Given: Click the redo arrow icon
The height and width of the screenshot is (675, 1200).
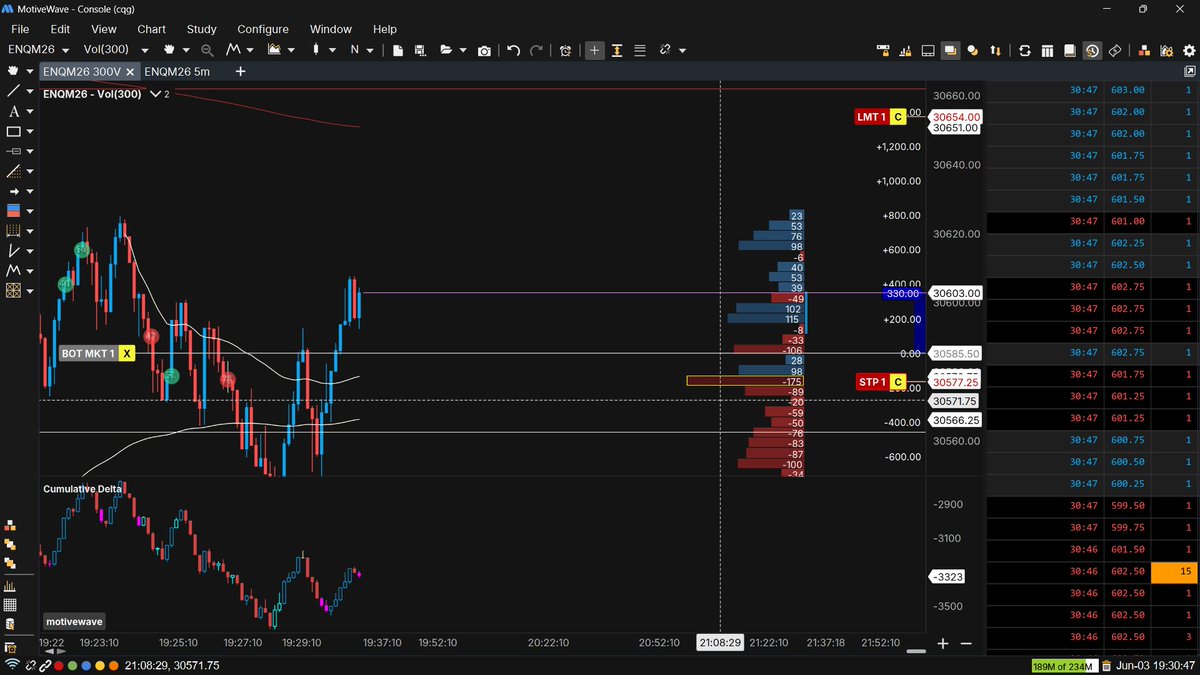Looking at the screenshot, I should point(537,50).
